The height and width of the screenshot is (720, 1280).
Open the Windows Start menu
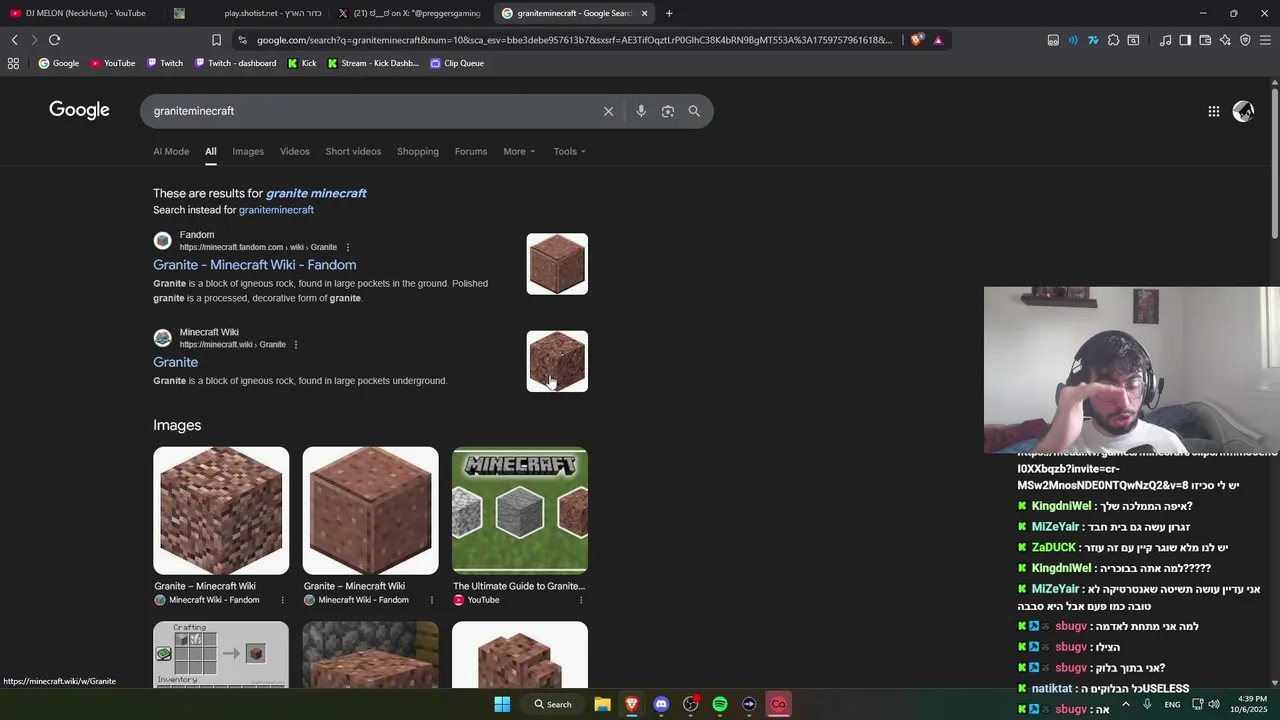(502, 704)
